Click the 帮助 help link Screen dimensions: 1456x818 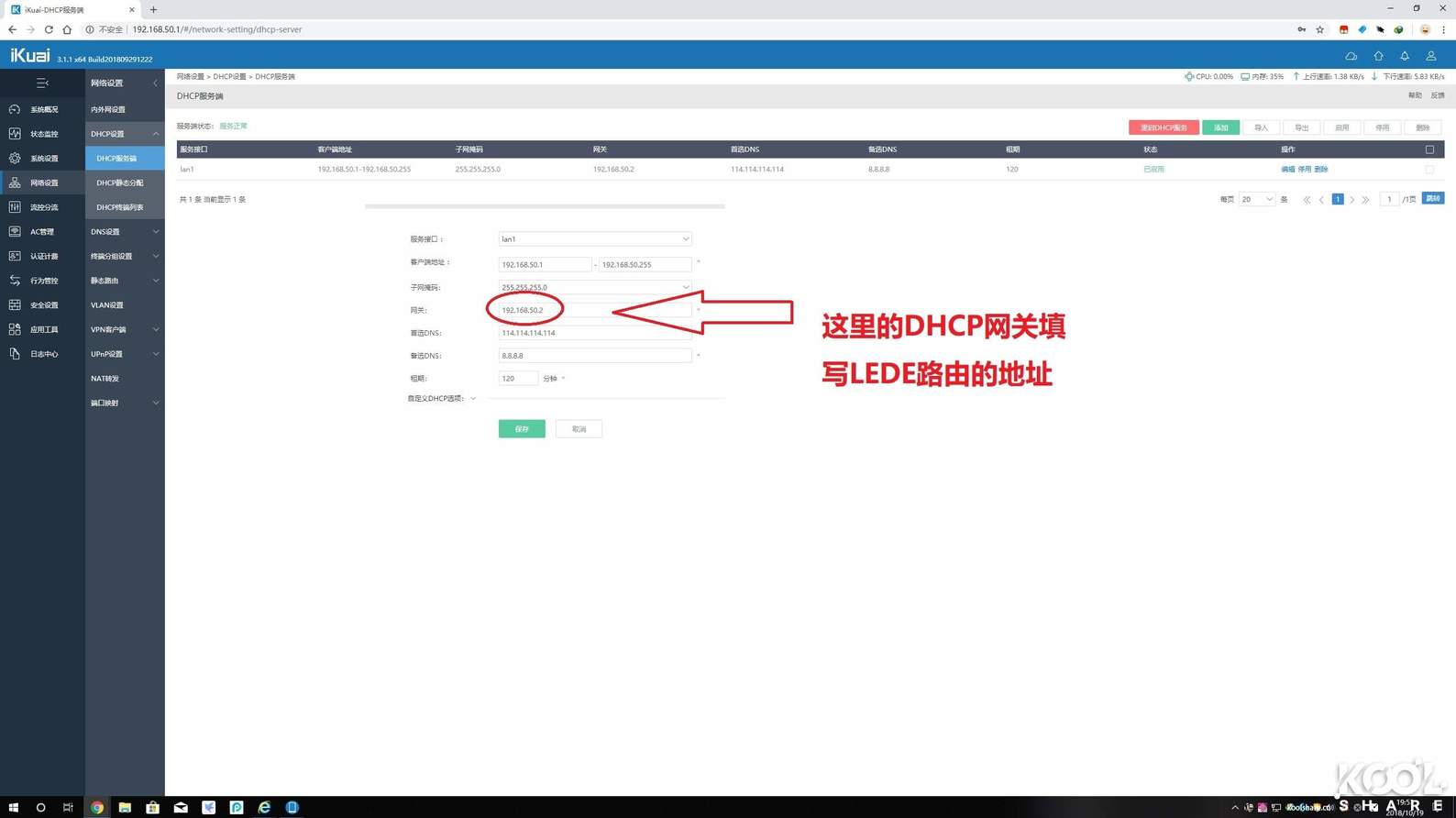pos(1415,95)
